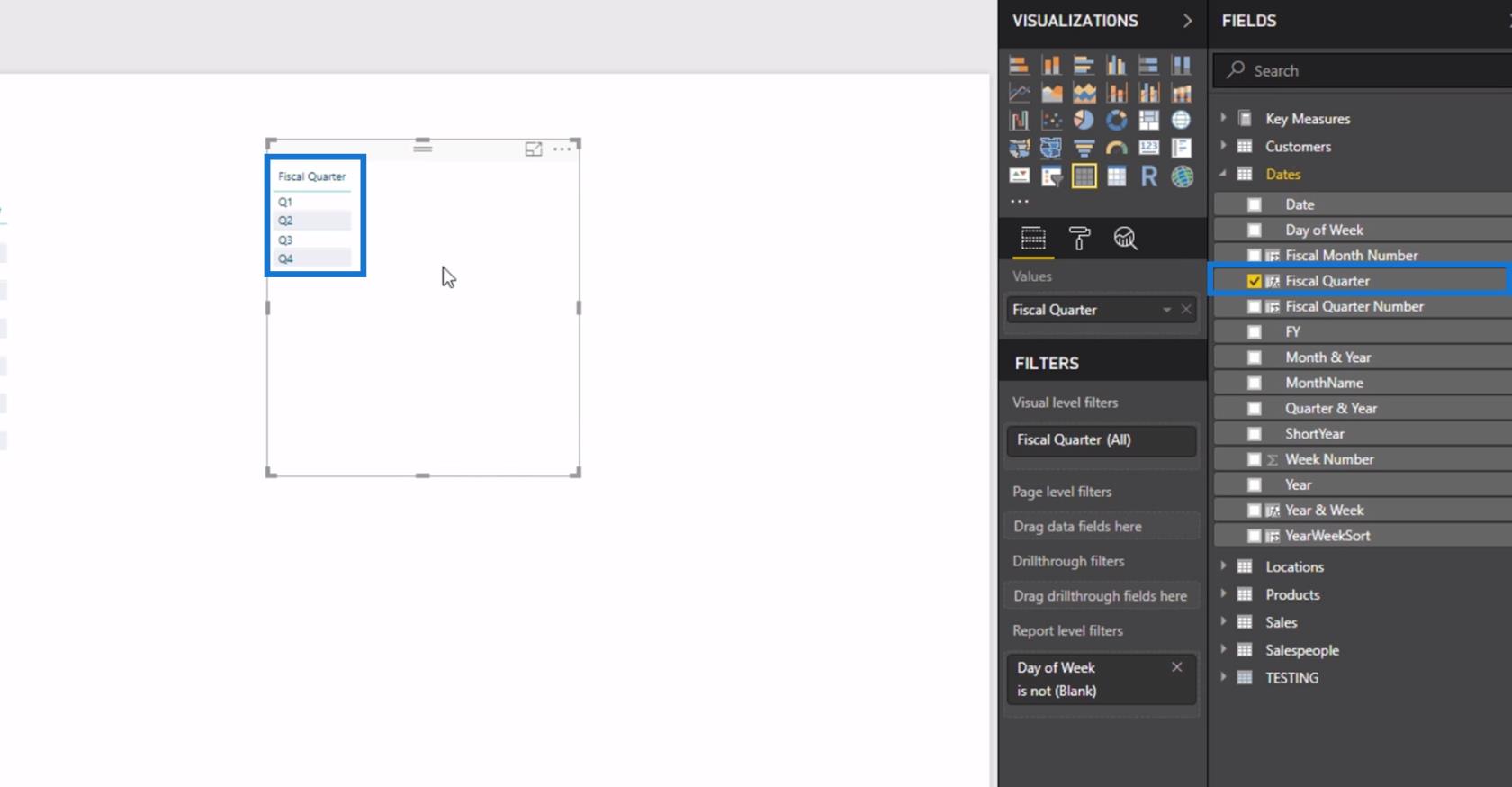Viewport: 1512px width, 787px height.
Task: Select the Filled map visual
Action: [1019, 149]
